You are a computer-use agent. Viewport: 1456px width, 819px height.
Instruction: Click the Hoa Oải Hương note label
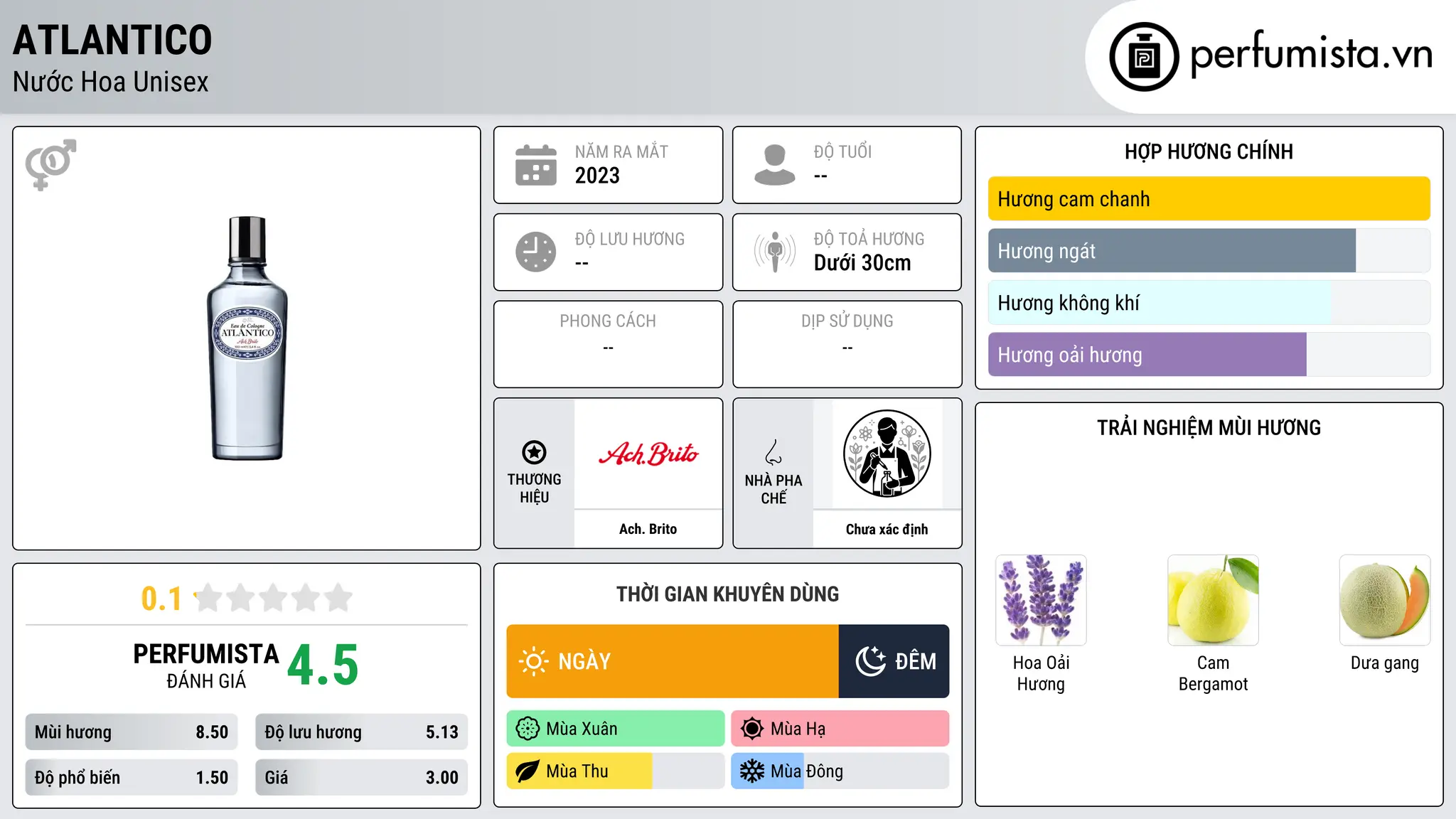(1041, 673)
